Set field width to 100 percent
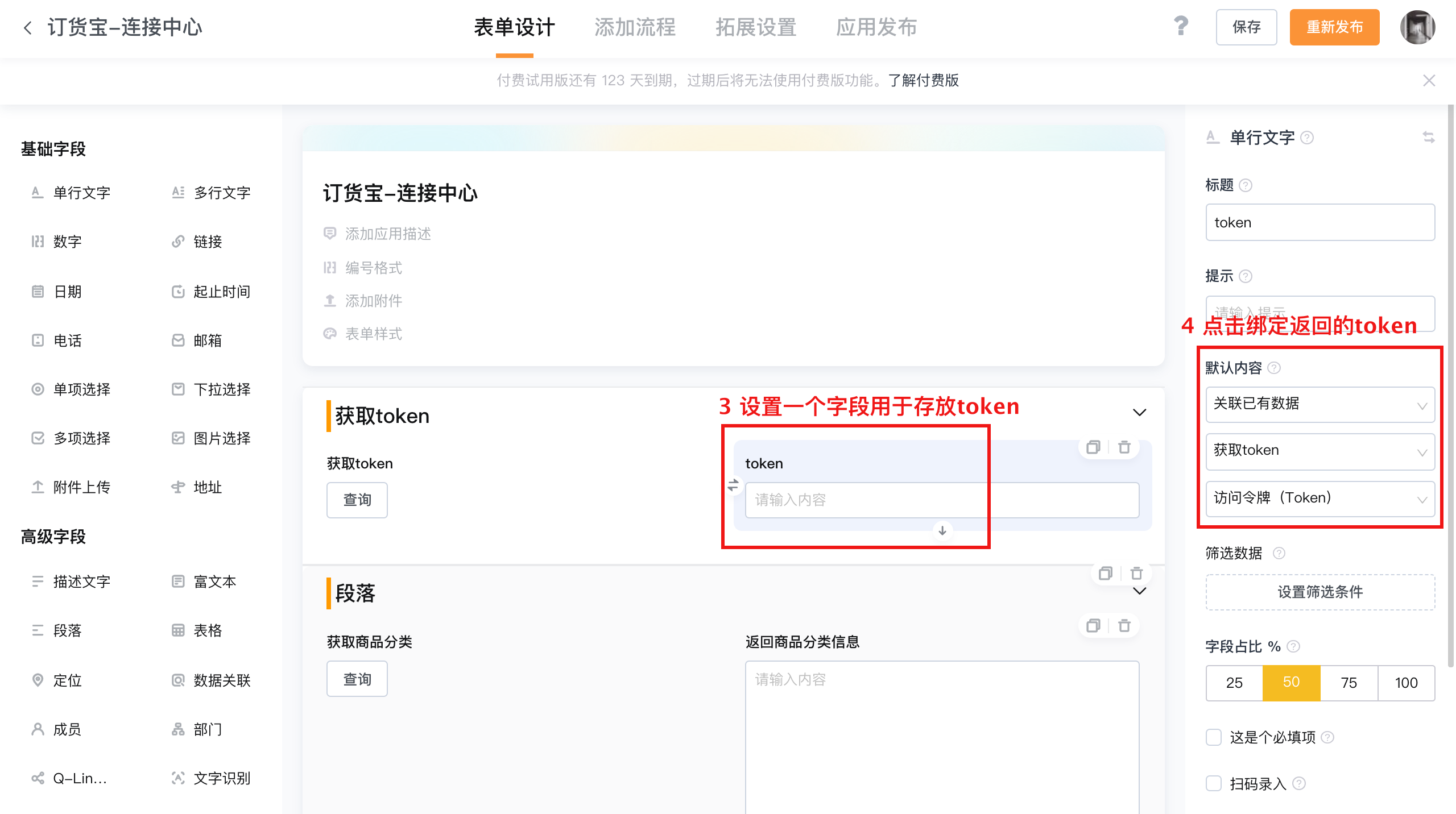This screenshot has height=814, width=1456. [x=1407, y=683]
